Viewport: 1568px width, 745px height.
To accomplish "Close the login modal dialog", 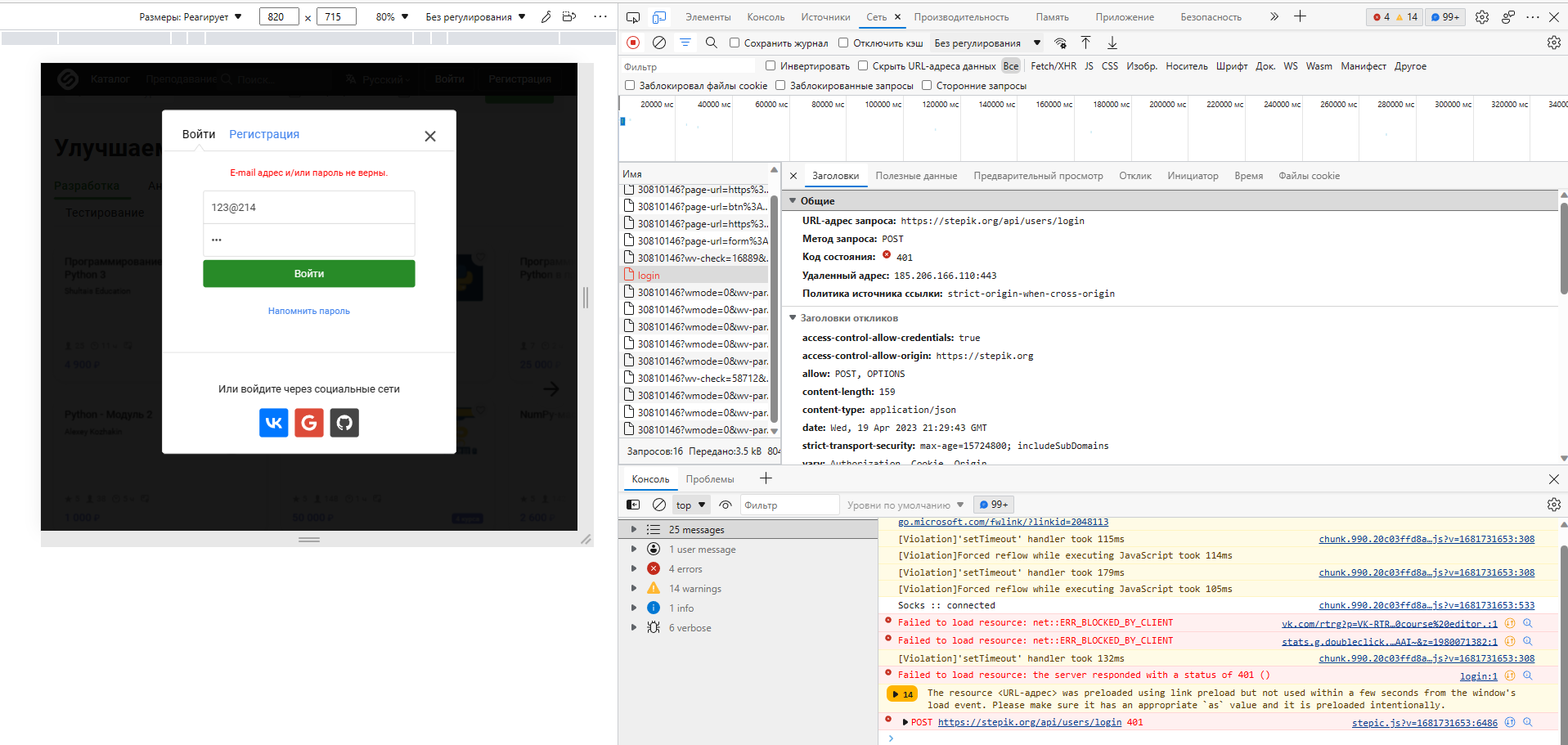I will pos(430,137).
